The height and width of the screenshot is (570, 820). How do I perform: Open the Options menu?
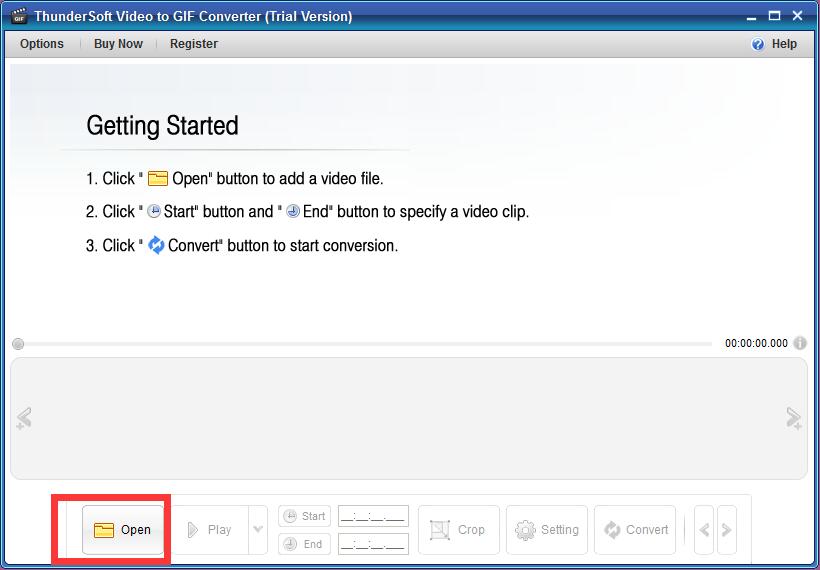point(42,44)
